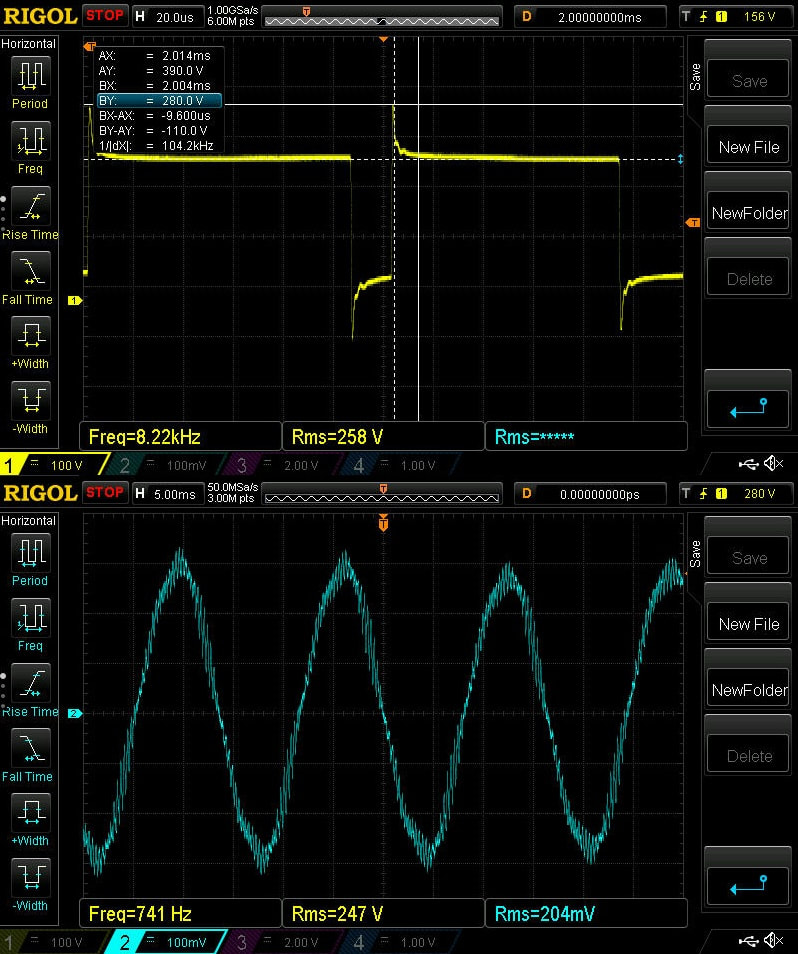
Task: Open trigger level field showing 156 V
Action: (737, 17)
